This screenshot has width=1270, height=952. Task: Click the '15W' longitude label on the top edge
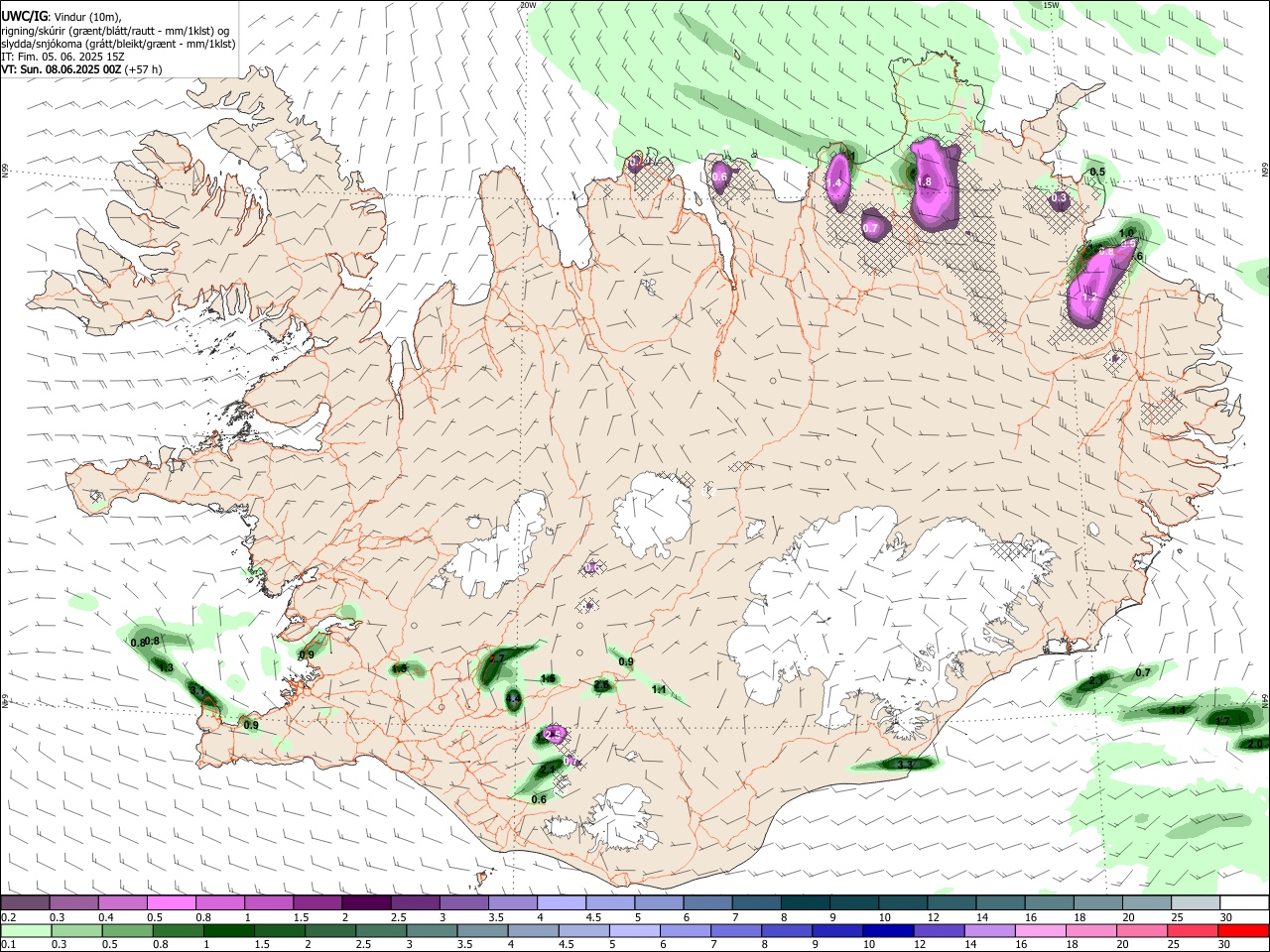[x=1052, y=5]
